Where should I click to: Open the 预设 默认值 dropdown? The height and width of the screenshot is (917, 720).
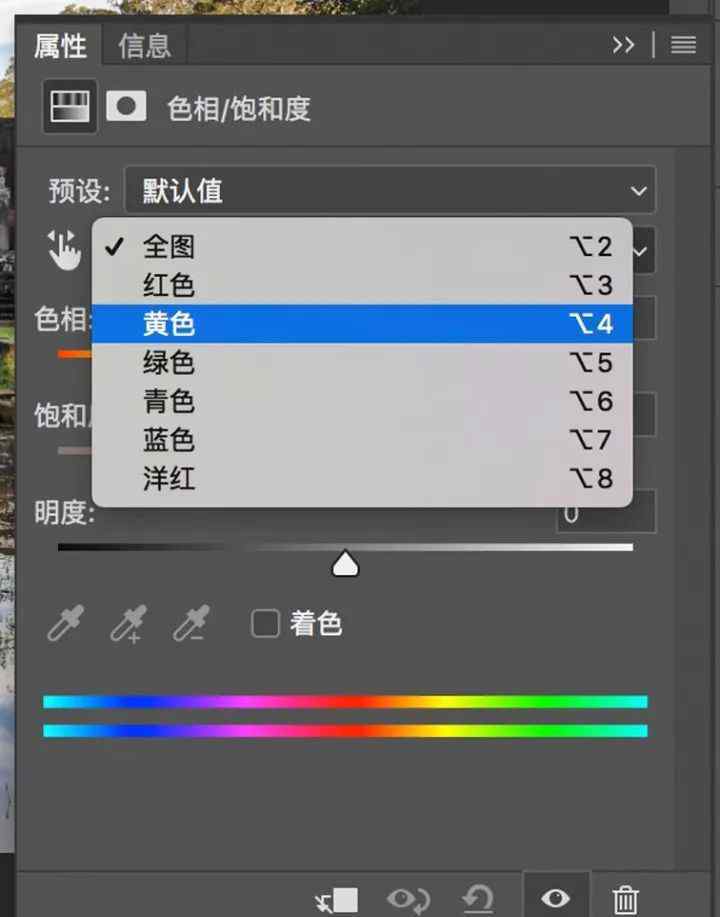click(390, 190)
